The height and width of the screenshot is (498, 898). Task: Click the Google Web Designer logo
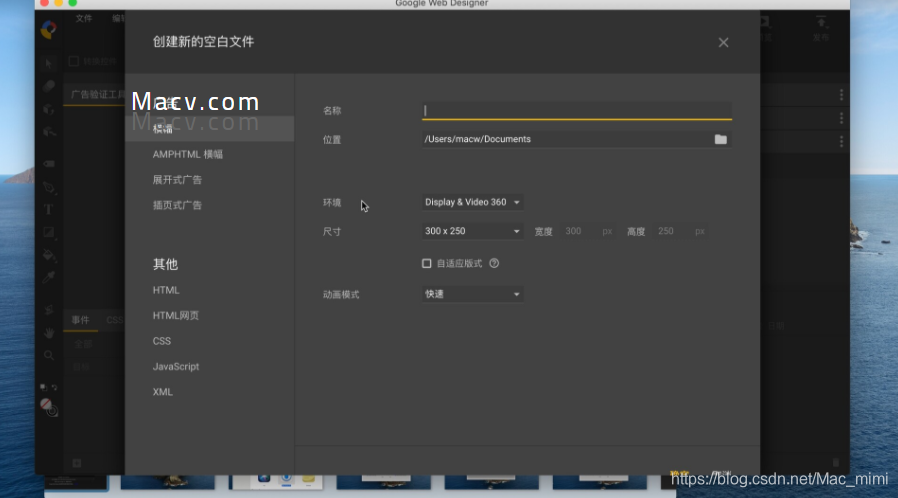click(49, 29)
